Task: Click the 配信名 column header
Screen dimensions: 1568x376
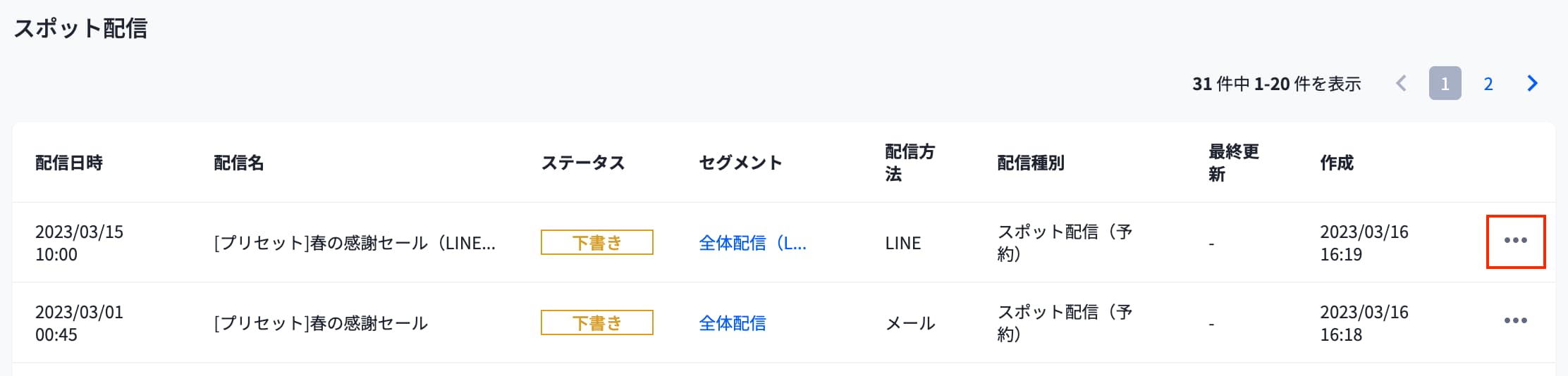Action: tap(238, 163)
